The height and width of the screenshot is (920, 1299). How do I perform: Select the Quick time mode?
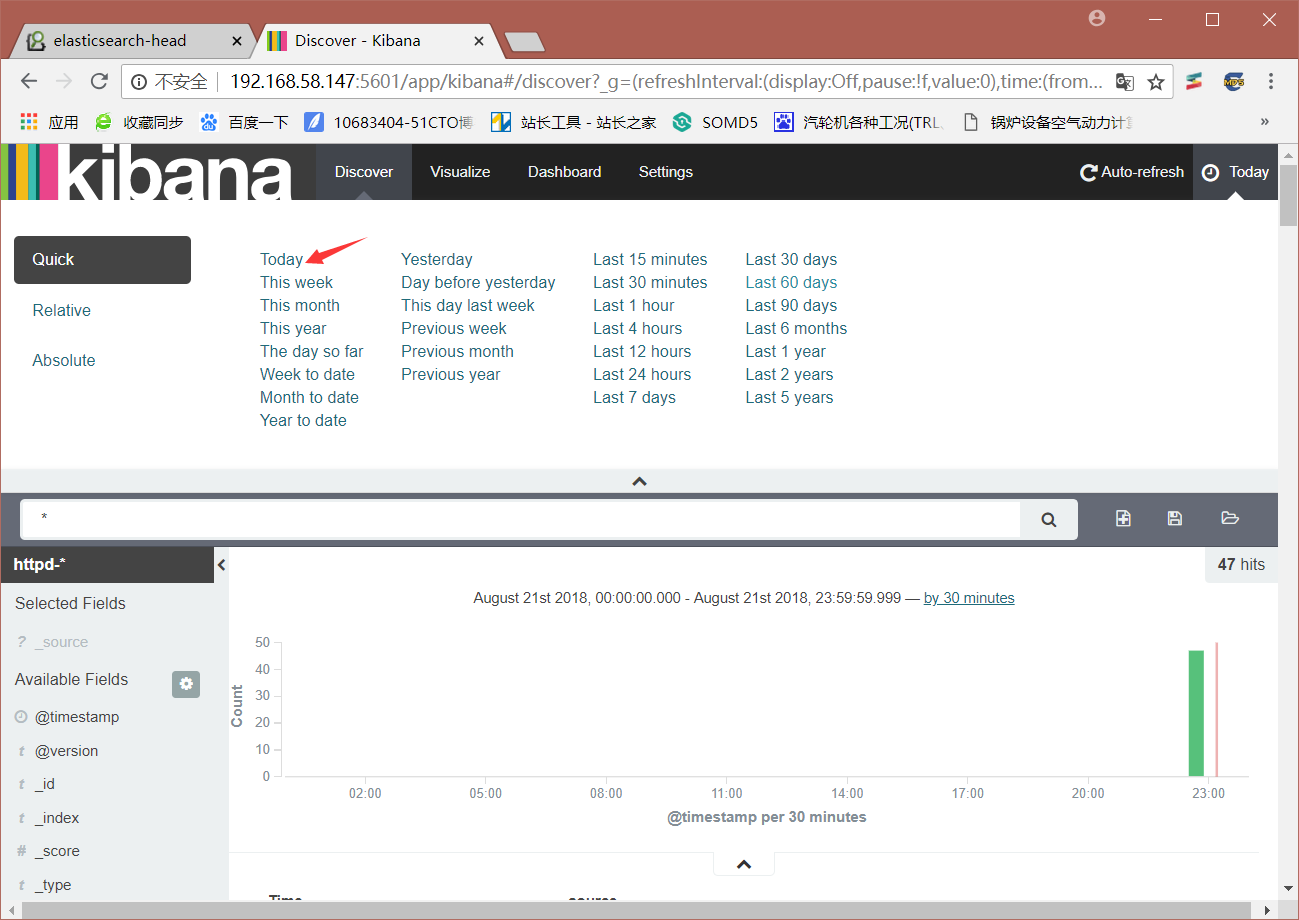coord(102,260)
